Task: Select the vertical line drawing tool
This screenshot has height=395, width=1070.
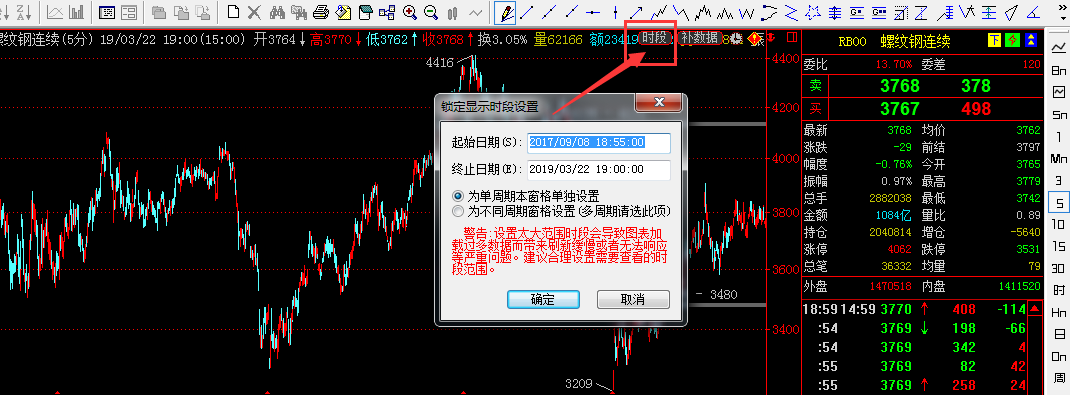Action: pos(616,12)
